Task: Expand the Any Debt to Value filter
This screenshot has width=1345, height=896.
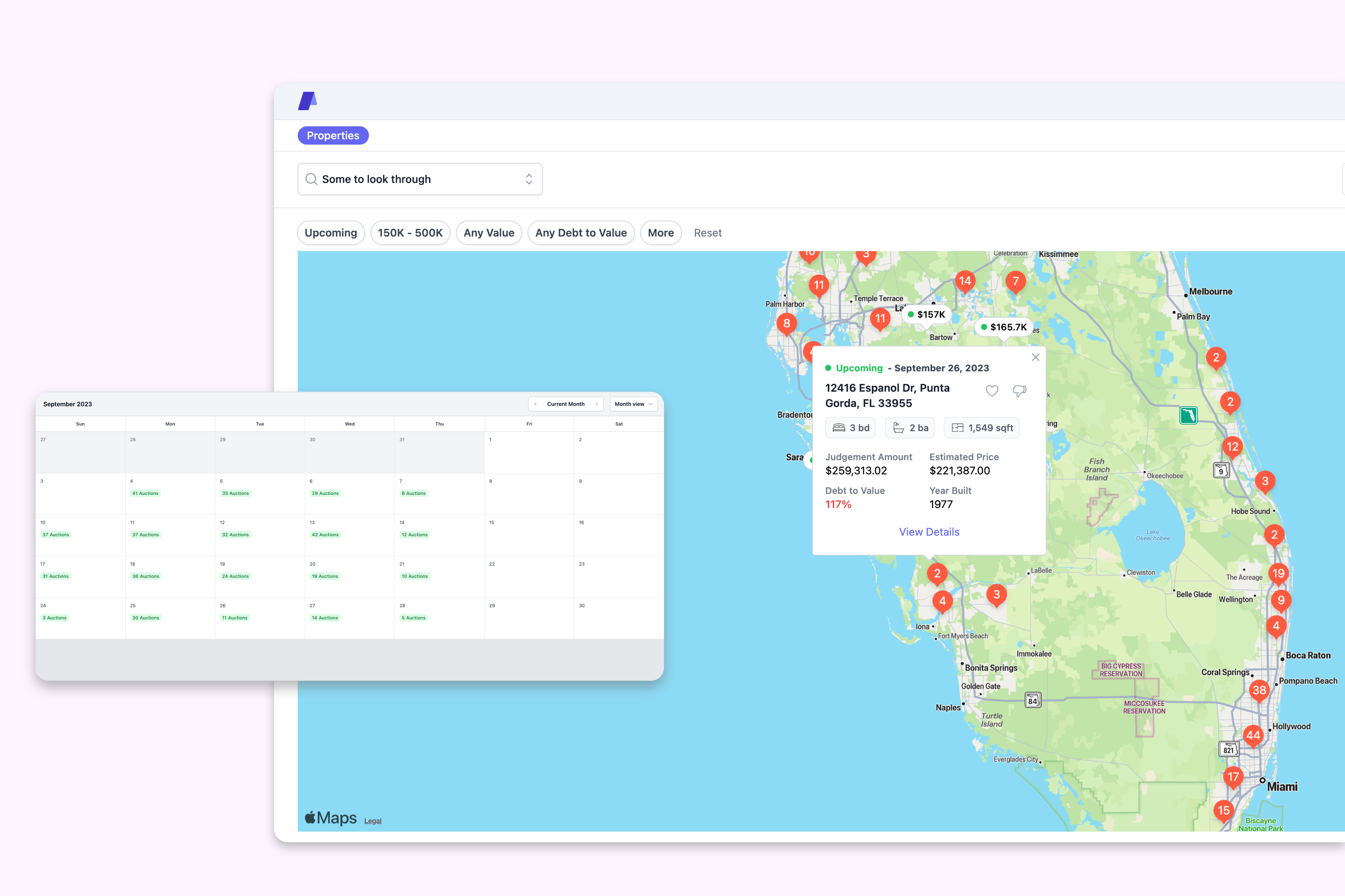Action: (x=581, y=233)
